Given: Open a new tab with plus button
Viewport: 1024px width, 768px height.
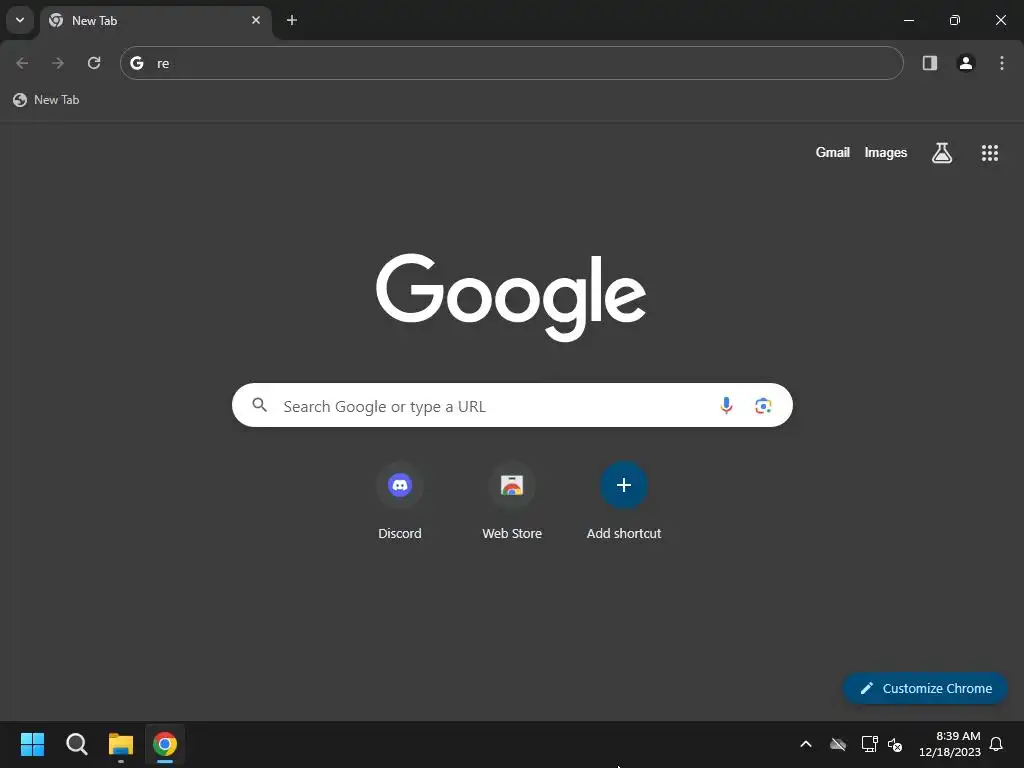Looking at the screenshot, I should point(292,20).
